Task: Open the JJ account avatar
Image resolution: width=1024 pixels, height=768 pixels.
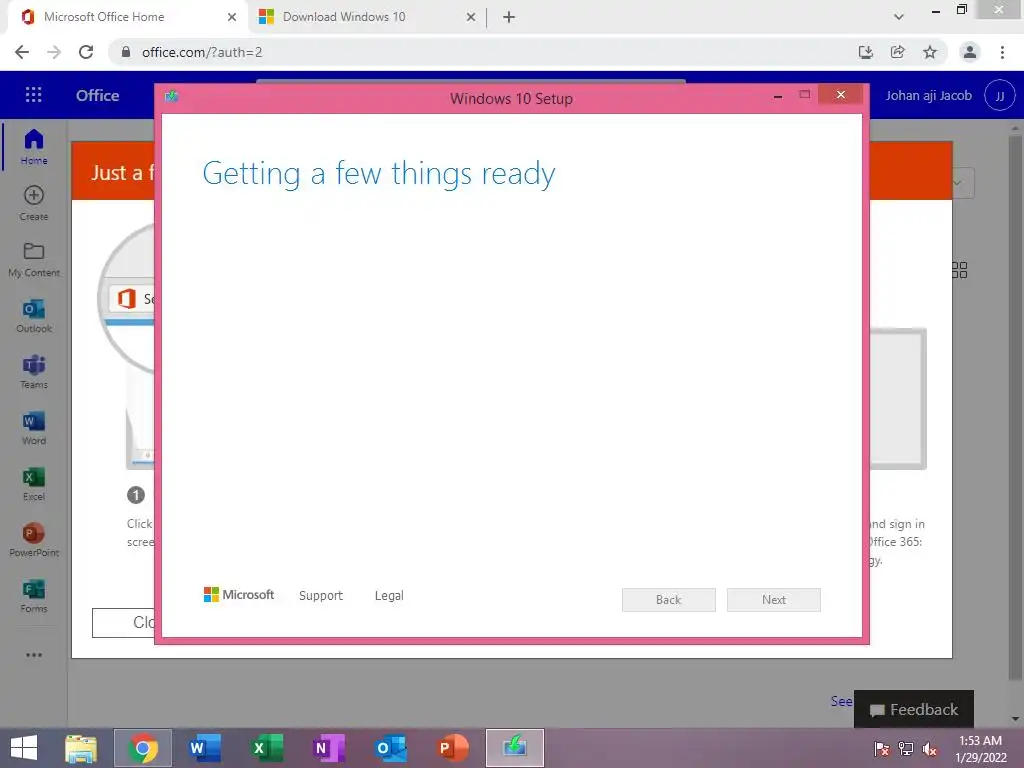Action: pos(999,95)
